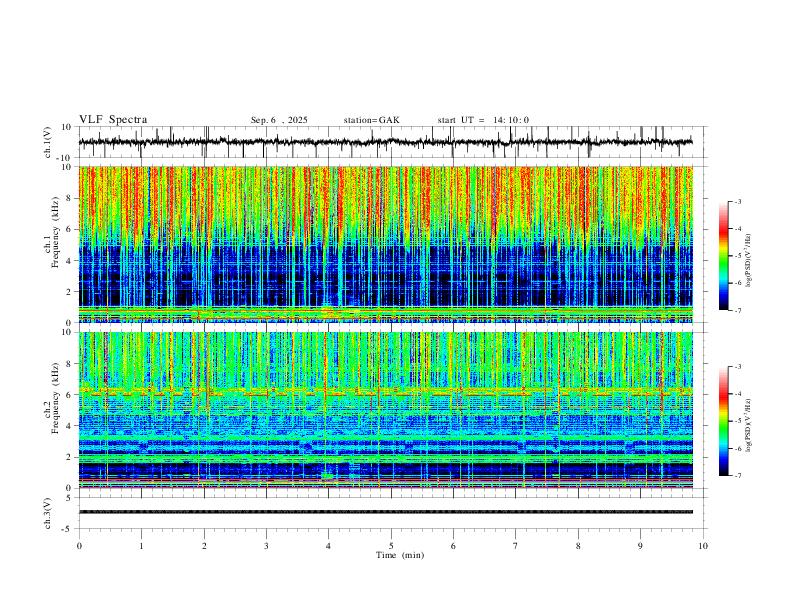
Task: Click the ch.3(V) axis label
Action: [48, 513]
